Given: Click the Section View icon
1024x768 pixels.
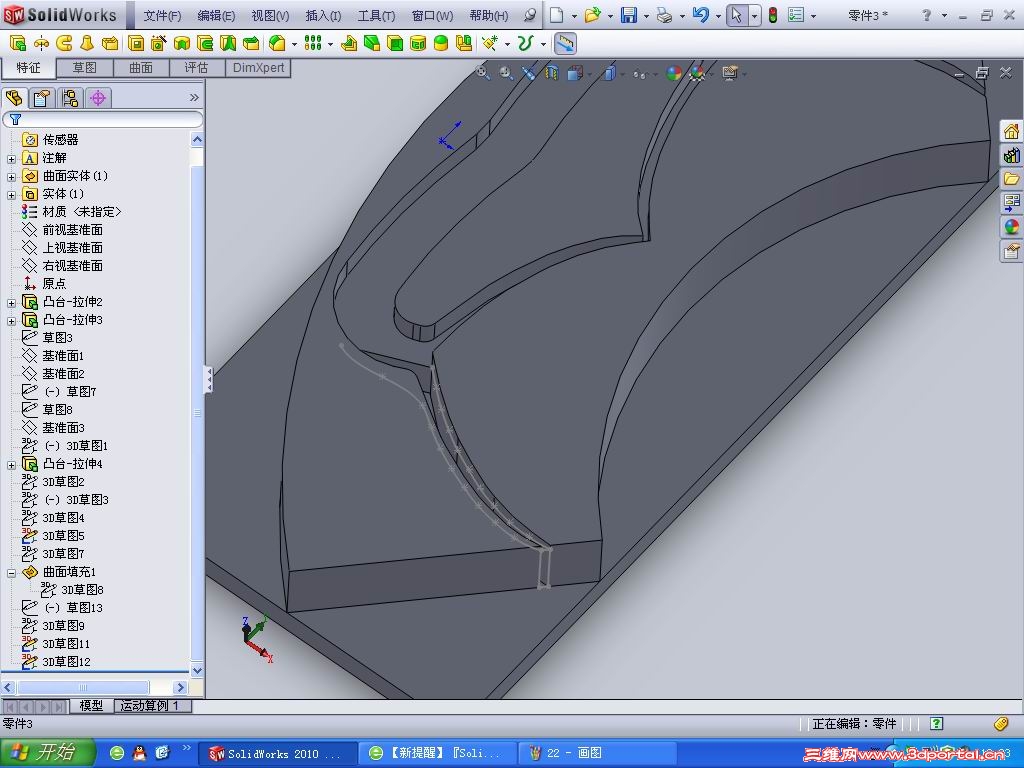Looking at the screenshot, I should (552, 73).
